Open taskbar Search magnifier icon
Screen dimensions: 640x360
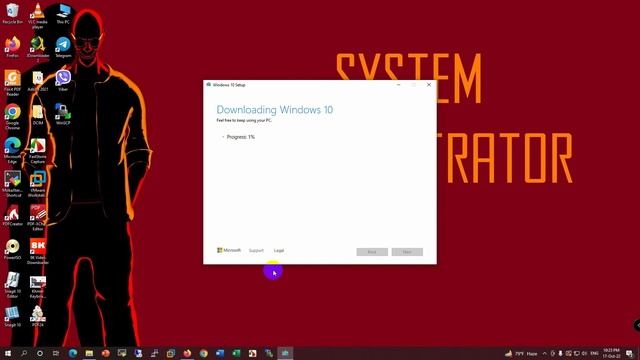(24, 353)
